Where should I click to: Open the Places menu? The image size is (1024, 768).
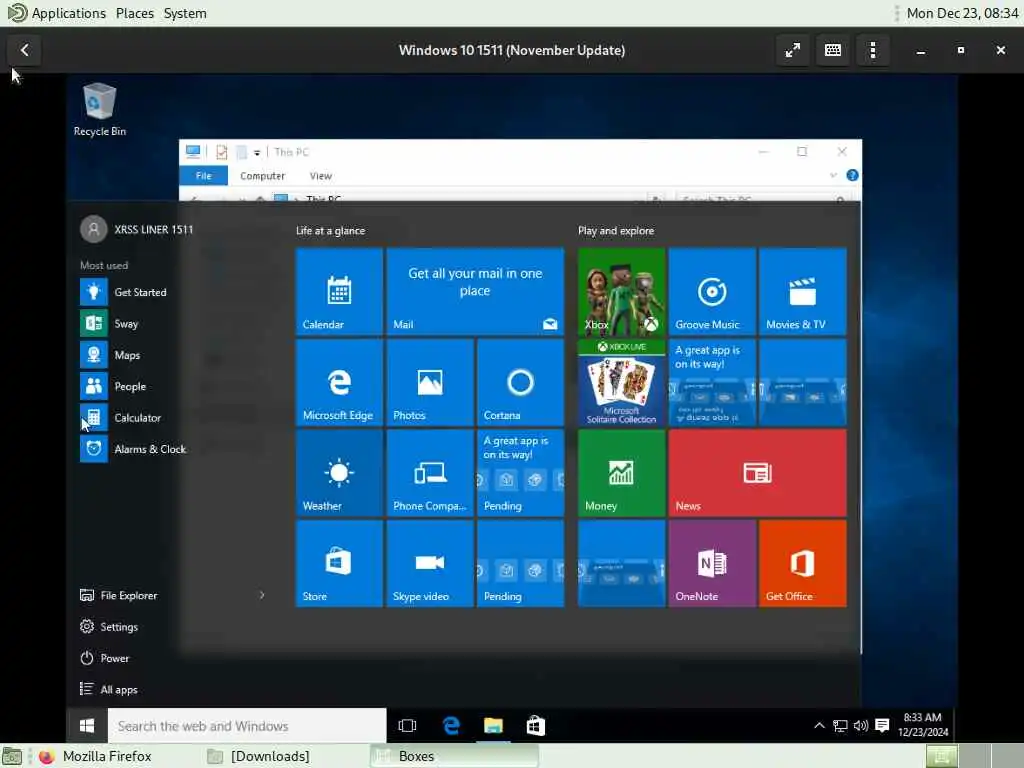coord(135,13)
